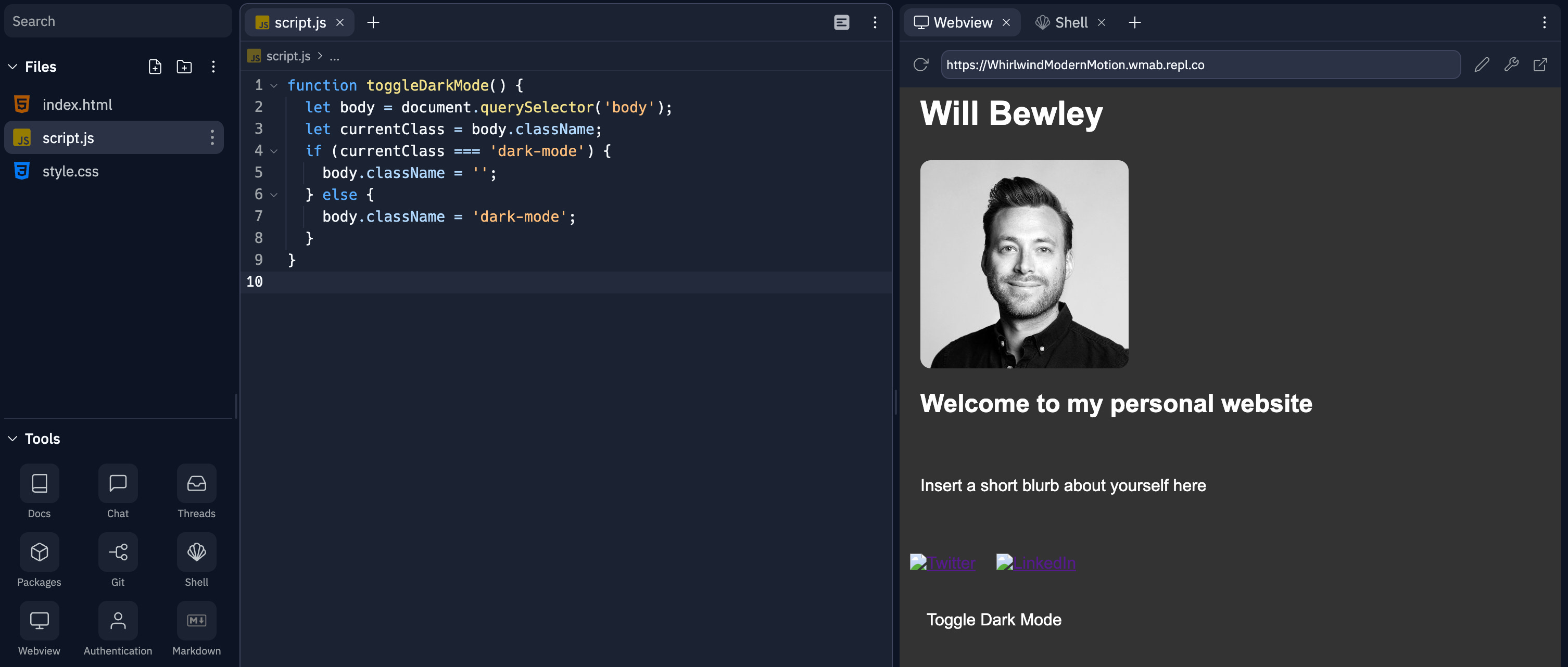The image size is (1568, 667).
Task: Click the Will Bewley heading
Action: 1011,113
